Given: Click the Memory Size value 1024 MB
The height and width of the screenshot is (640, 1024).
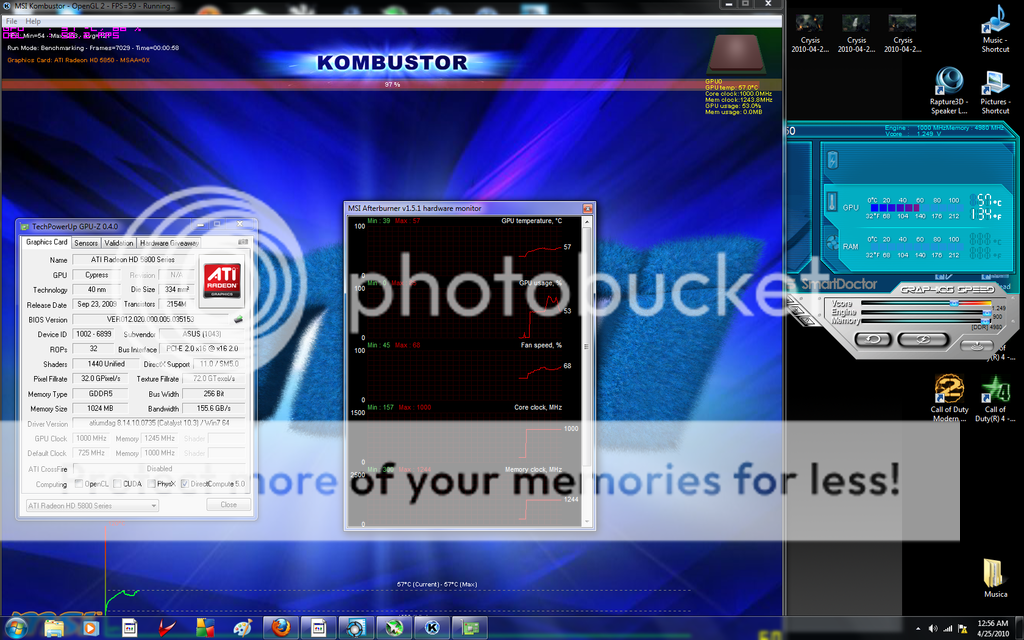Looking at the screenshot, I should point(100,408).
